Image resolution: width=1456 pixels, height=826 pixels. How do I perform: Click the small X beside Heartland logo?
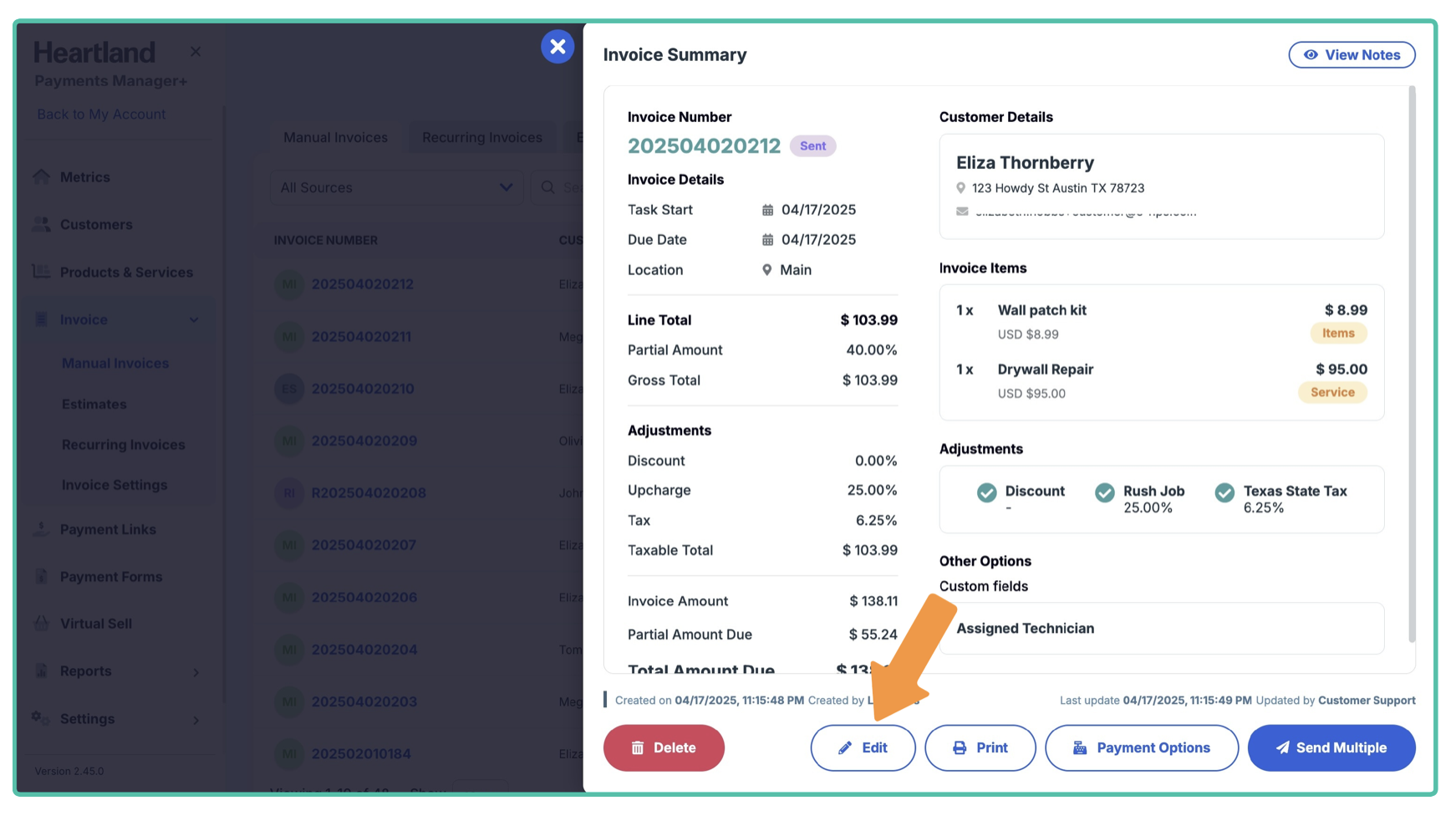pyautogui.click(x=196, y=52)
